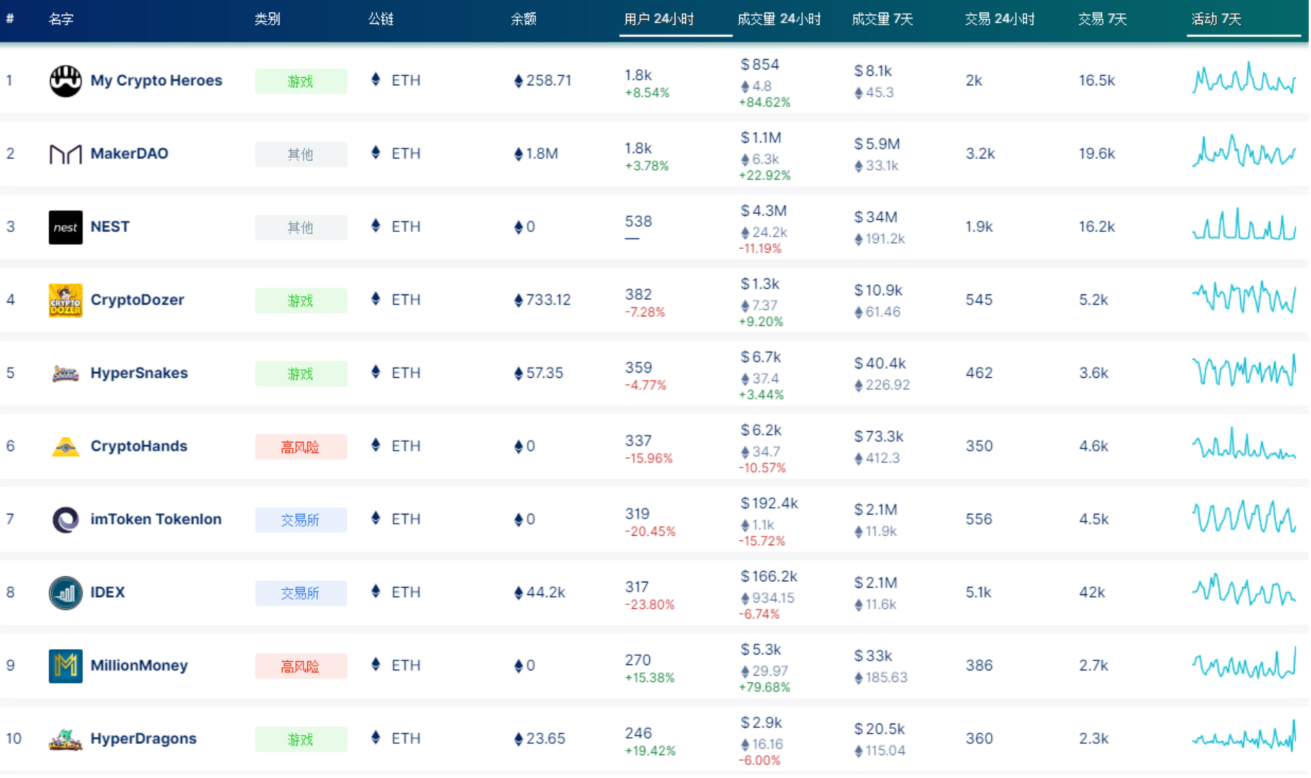Sort by 名字 column header
Screen dimensions: 1311x778
[61, 19]
